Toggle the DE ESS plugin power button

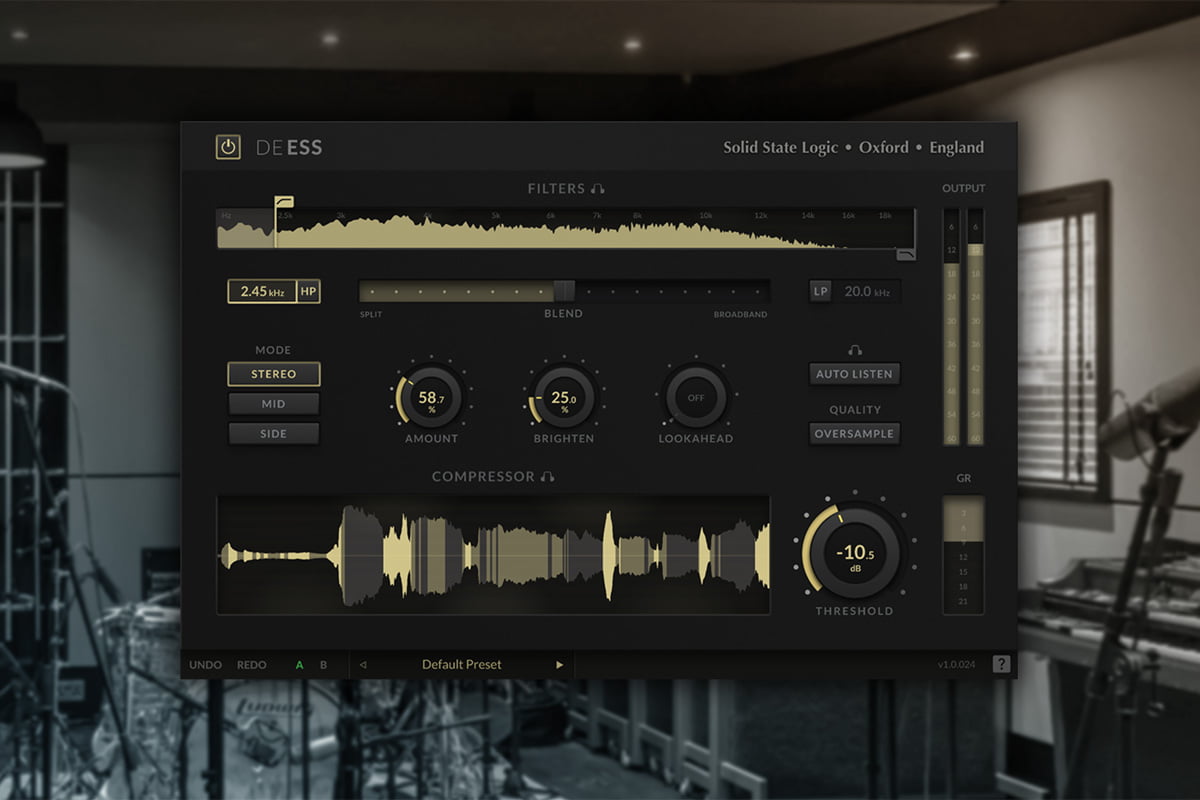(x=228, y=147)
